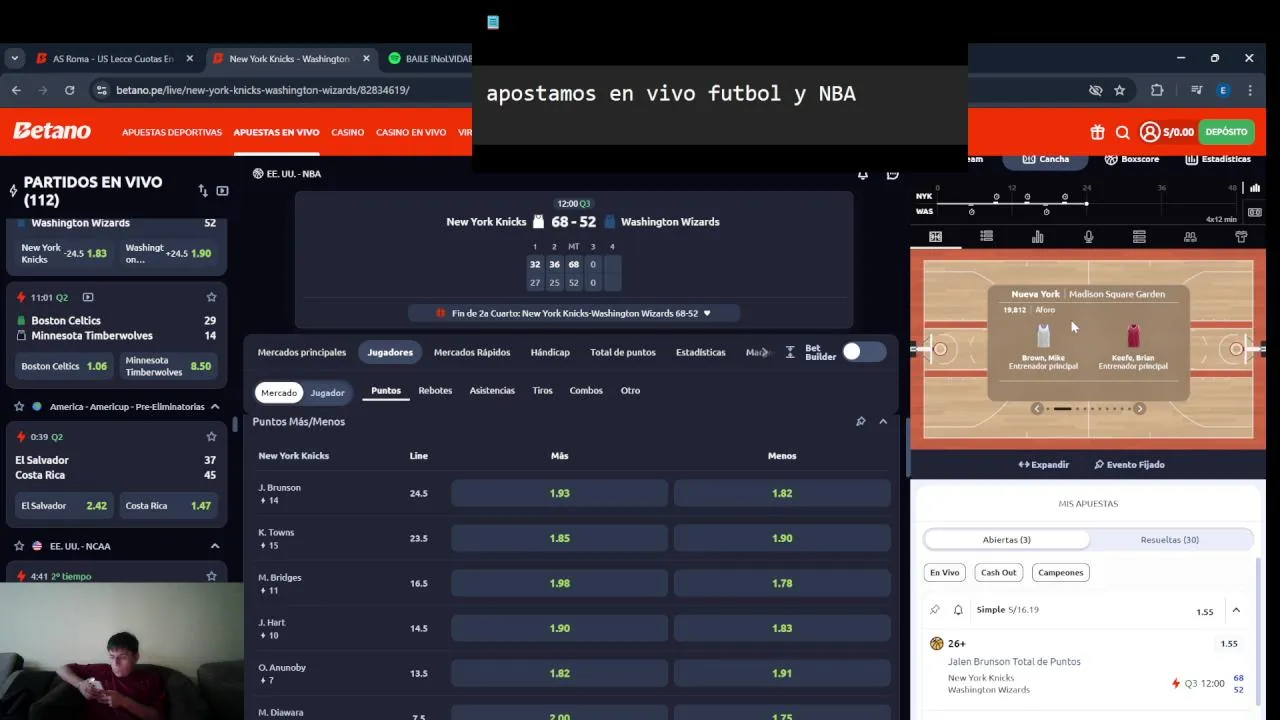Image resolution: width=1280 pixels, height=720 pixels.
Task: Bookmark this page with the browser star
Action: [x=1120, y=90]
